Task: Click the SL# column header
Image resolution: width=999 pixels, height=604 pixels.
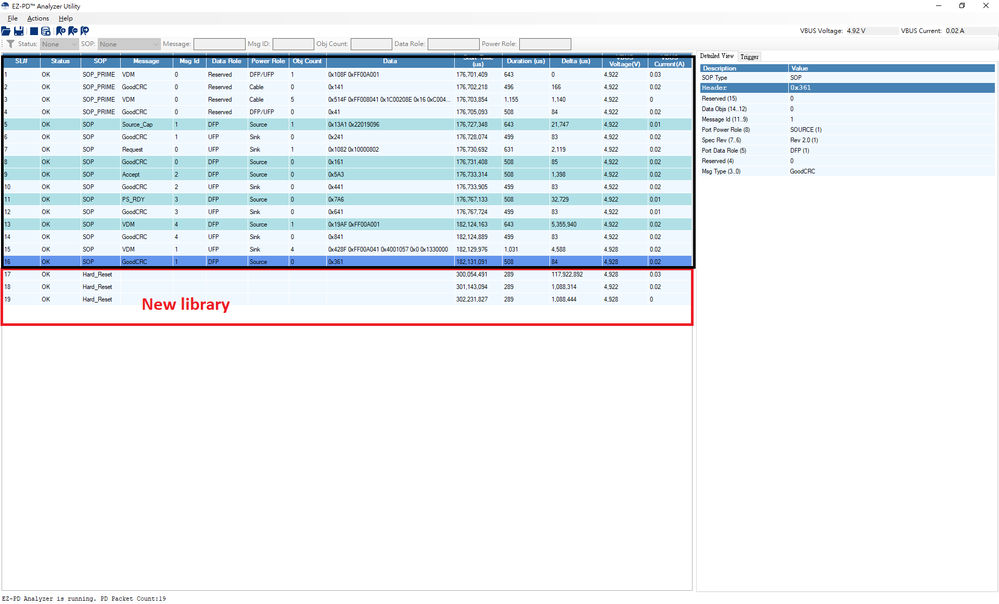Action: pos(21,61)
